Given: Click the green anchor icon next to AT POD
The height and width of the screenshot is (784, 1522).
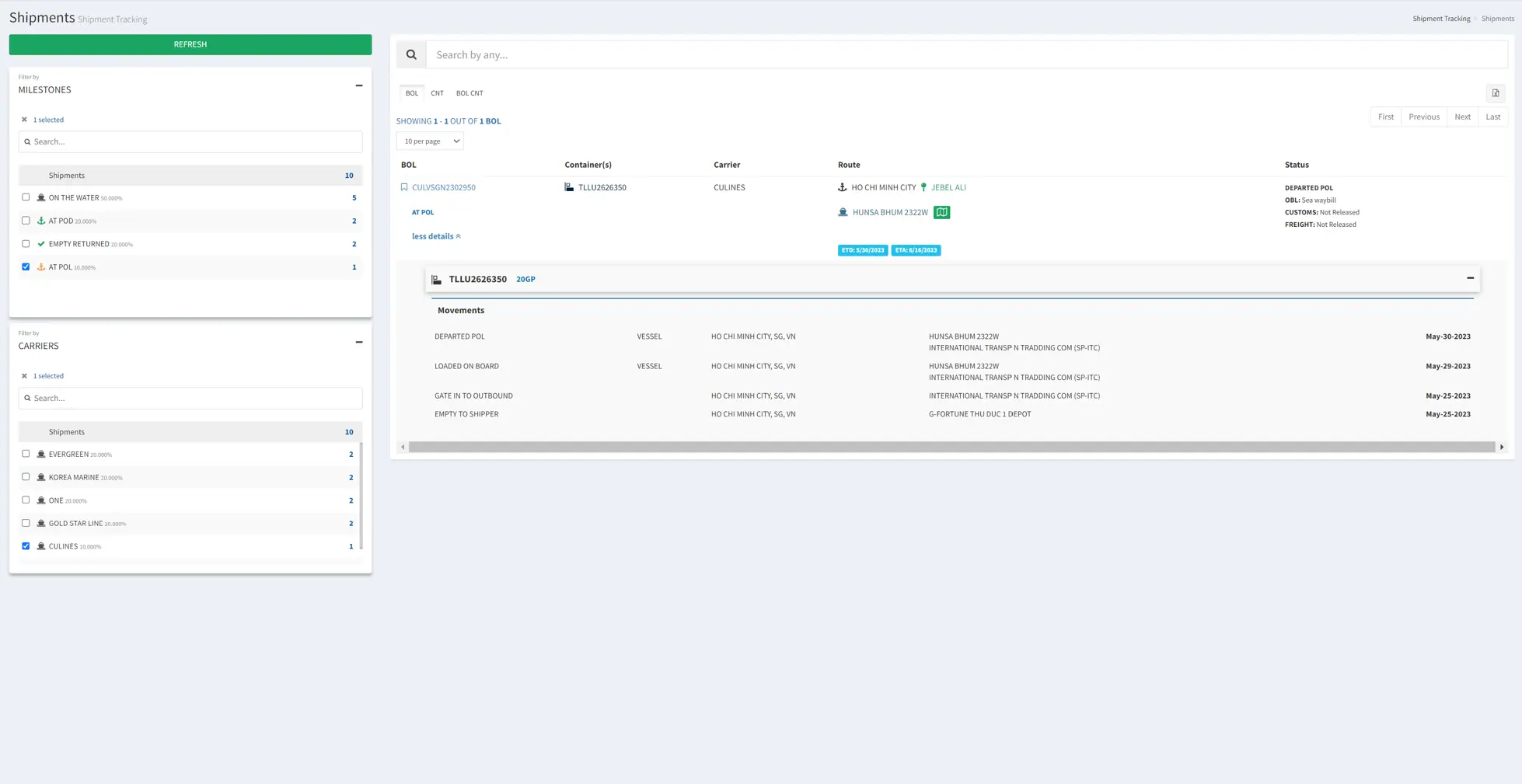Looking at the screenshot, I should [x=41, y=221].
